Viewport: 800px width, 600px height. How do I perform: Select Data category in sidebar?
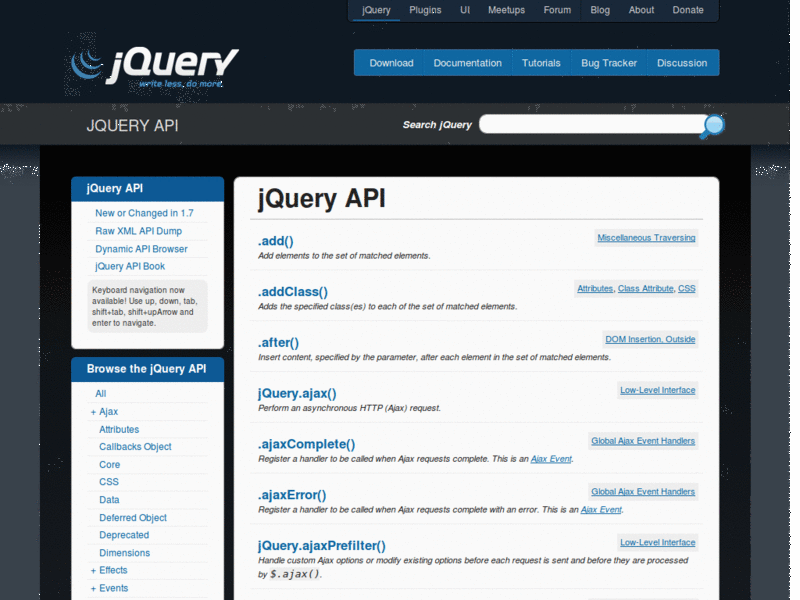(x=109, y=500)
